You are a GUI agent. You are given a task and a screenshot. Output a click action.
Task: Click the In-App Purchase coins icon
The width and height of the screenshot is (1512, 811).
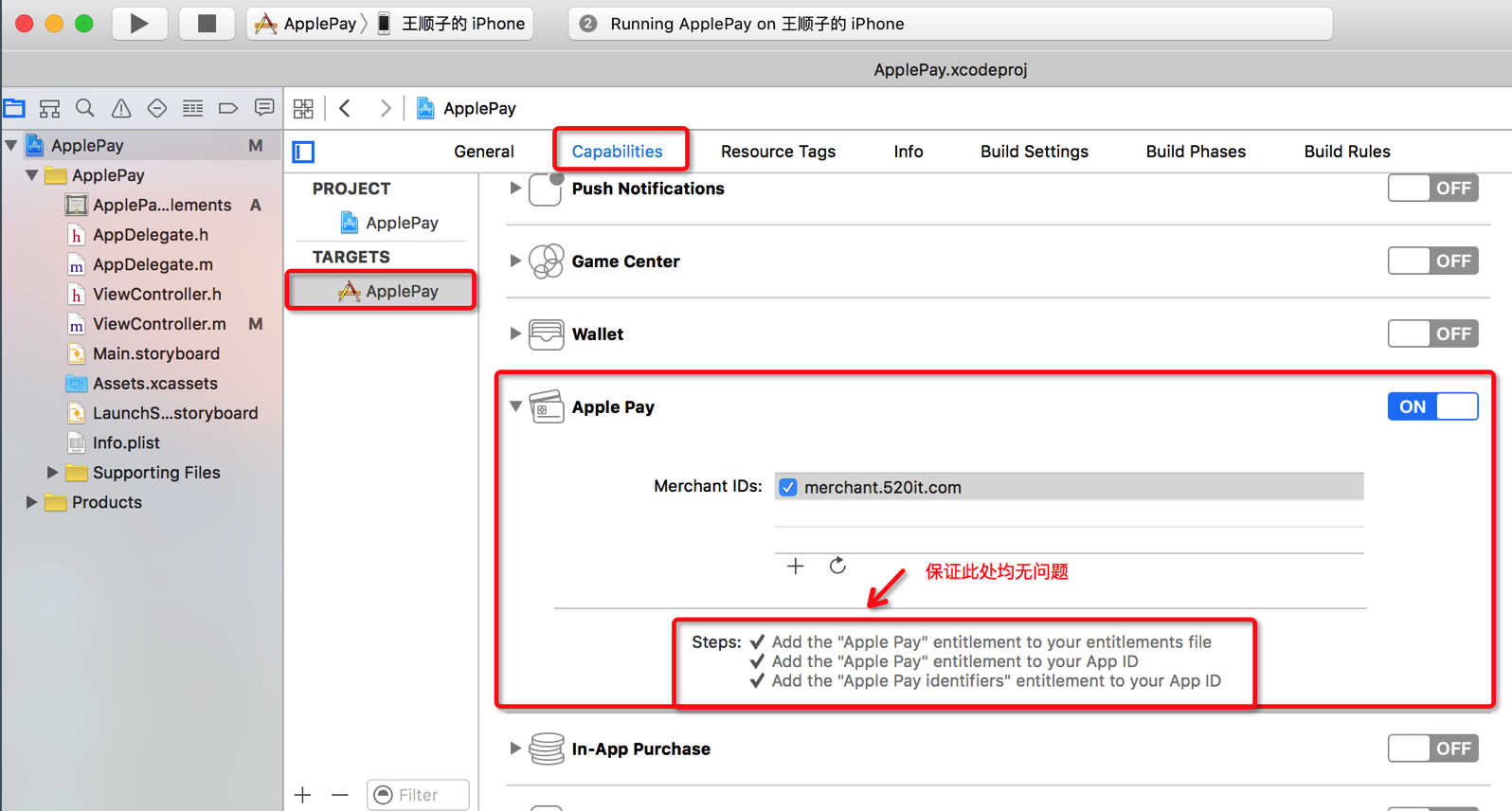(x=547, y=748)
